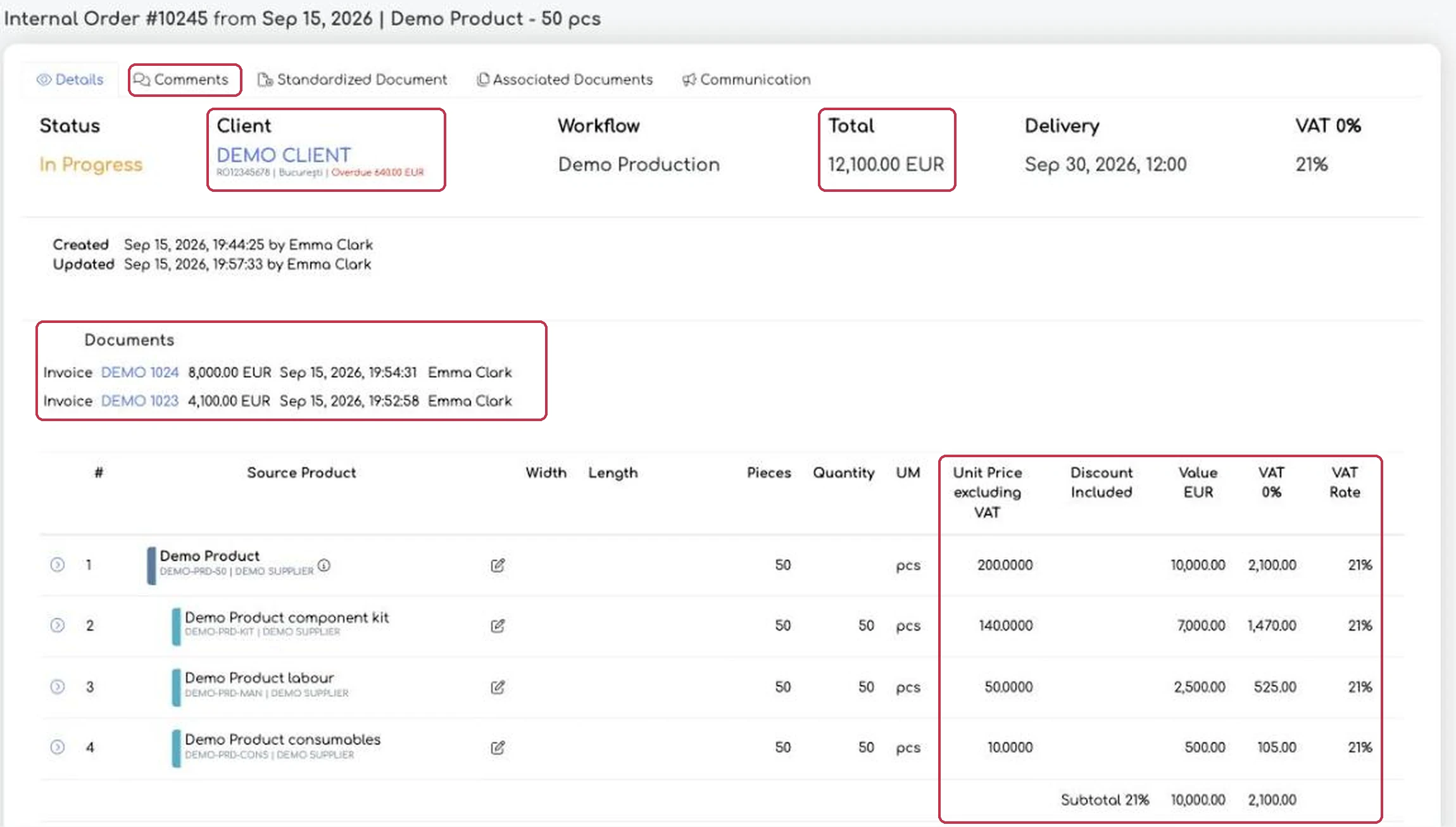Click edit icon for Demo Product consumables
Image resolution: width=1456 pixels, height=827 pixels.
click(x=498, y=748)
